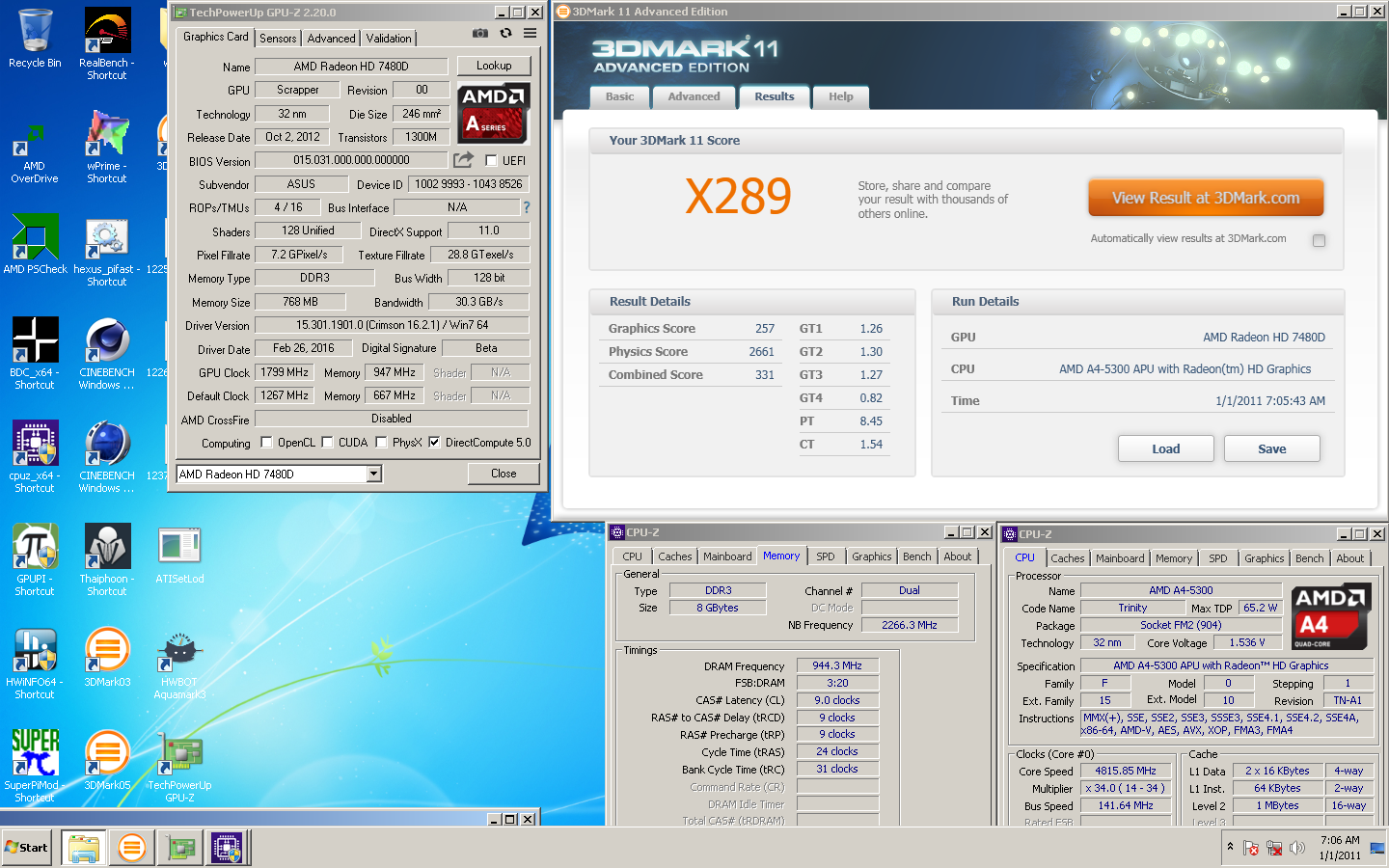Viewport: 1389px width, 868px height.
Task: Click Close button in GPU-Z
Action: (504, 474)
